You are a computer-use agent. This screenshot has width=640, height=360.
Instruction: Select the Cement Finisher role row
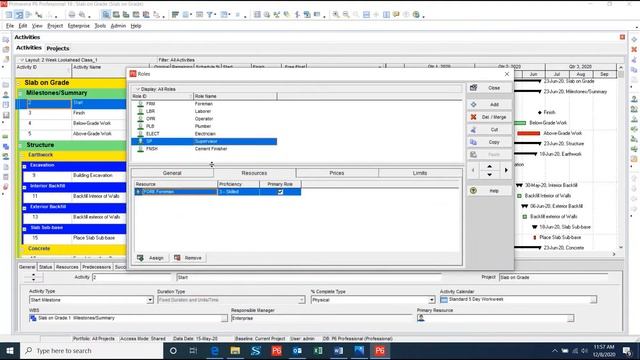204,149
